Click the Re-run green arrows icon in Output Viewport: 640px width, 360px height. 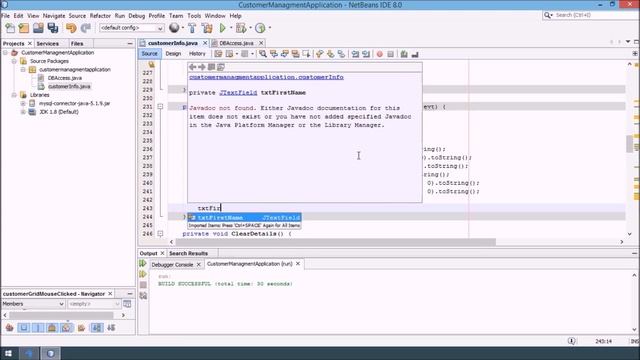pos(143,264)
